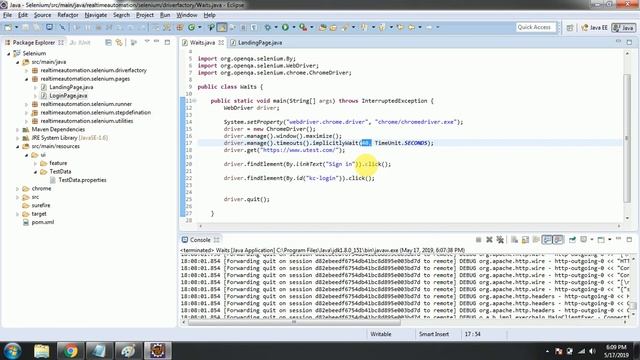Image resolution: width=640 pixels, height=360 pixels.
Task: Click the Debug bug toolbar icon
Action: pyautogui.click(x=268, y=27)
